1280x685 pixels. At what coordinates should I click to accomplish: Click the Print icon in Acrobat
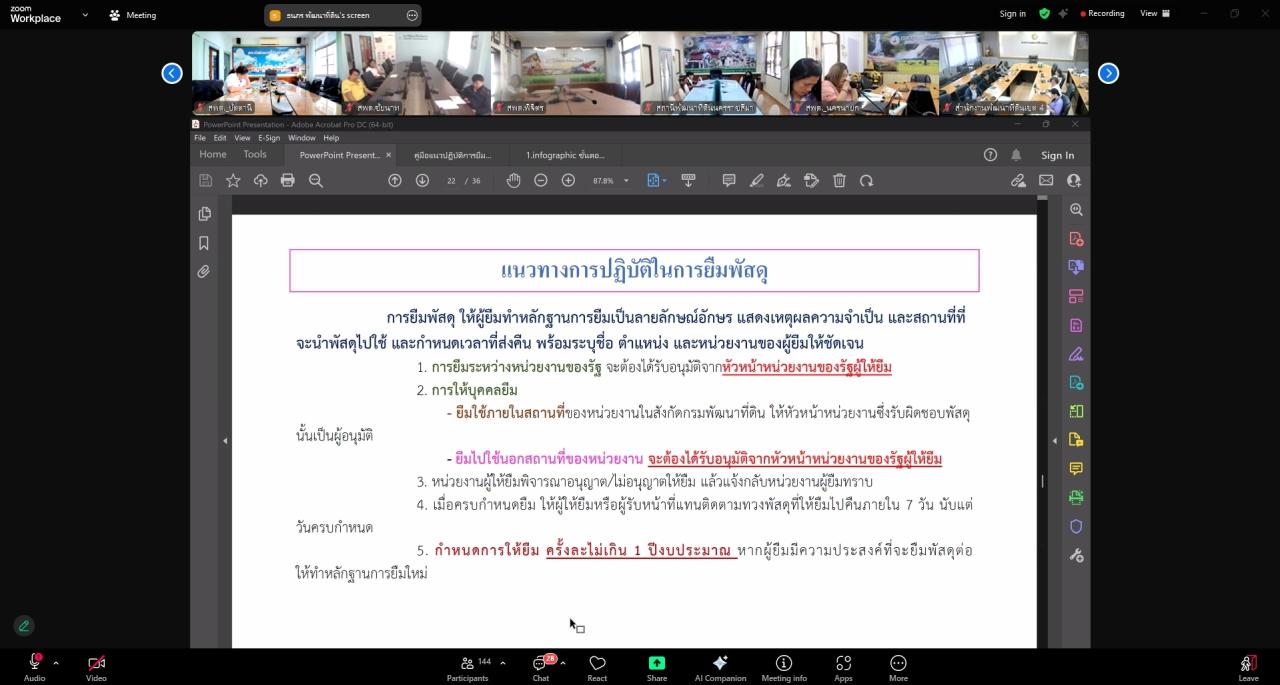pos(288,180)
